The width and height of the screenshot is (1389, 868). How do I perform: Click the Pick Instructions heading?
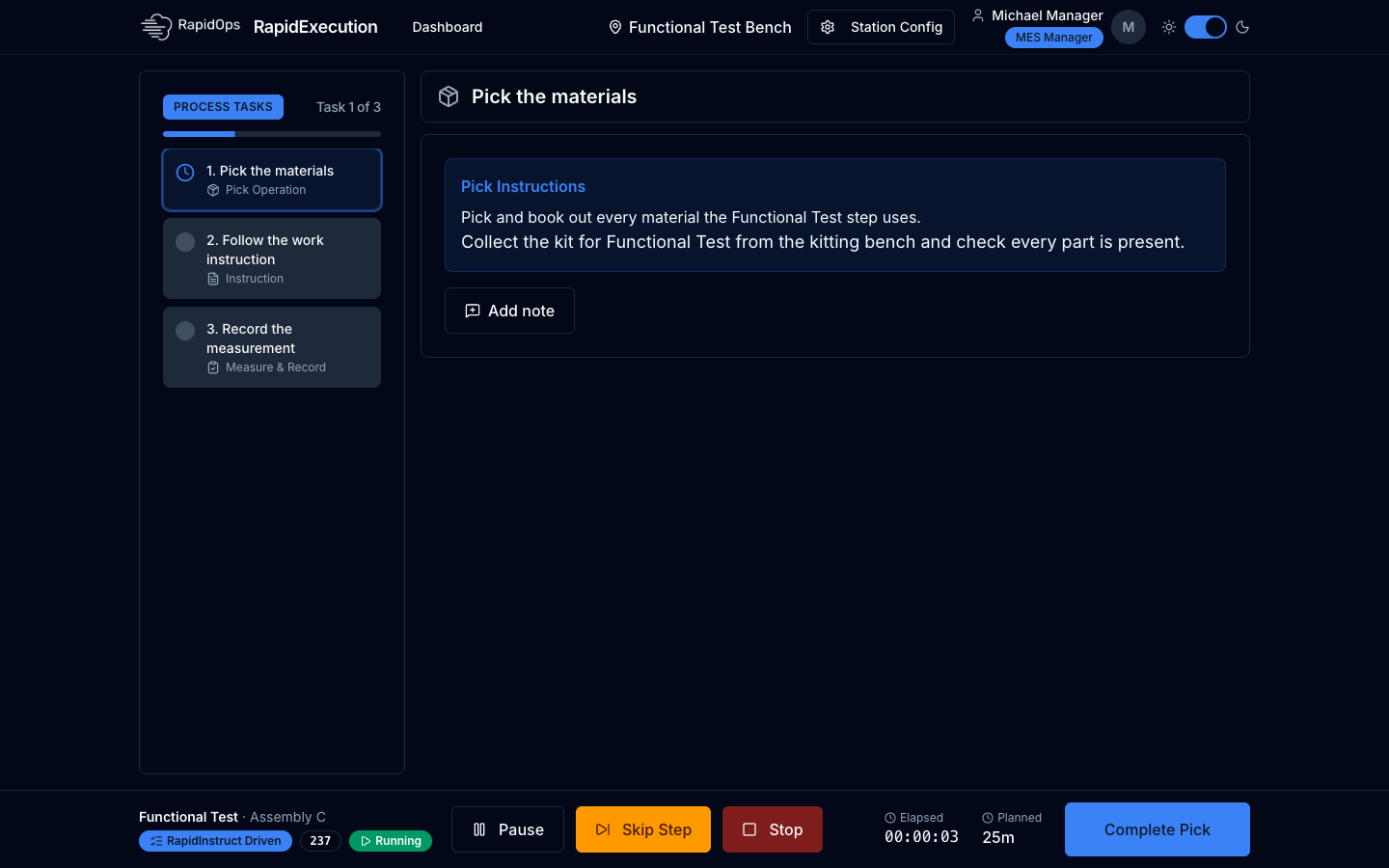tap(523, 186)
